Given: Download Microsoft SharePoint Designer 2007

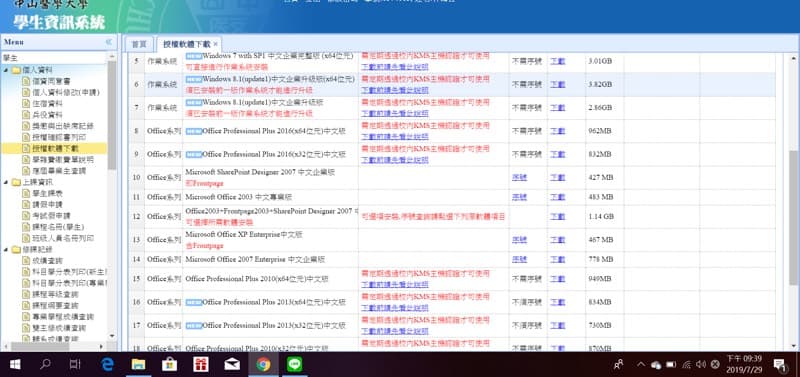Looking at the screenshot, I should [558, 178].
